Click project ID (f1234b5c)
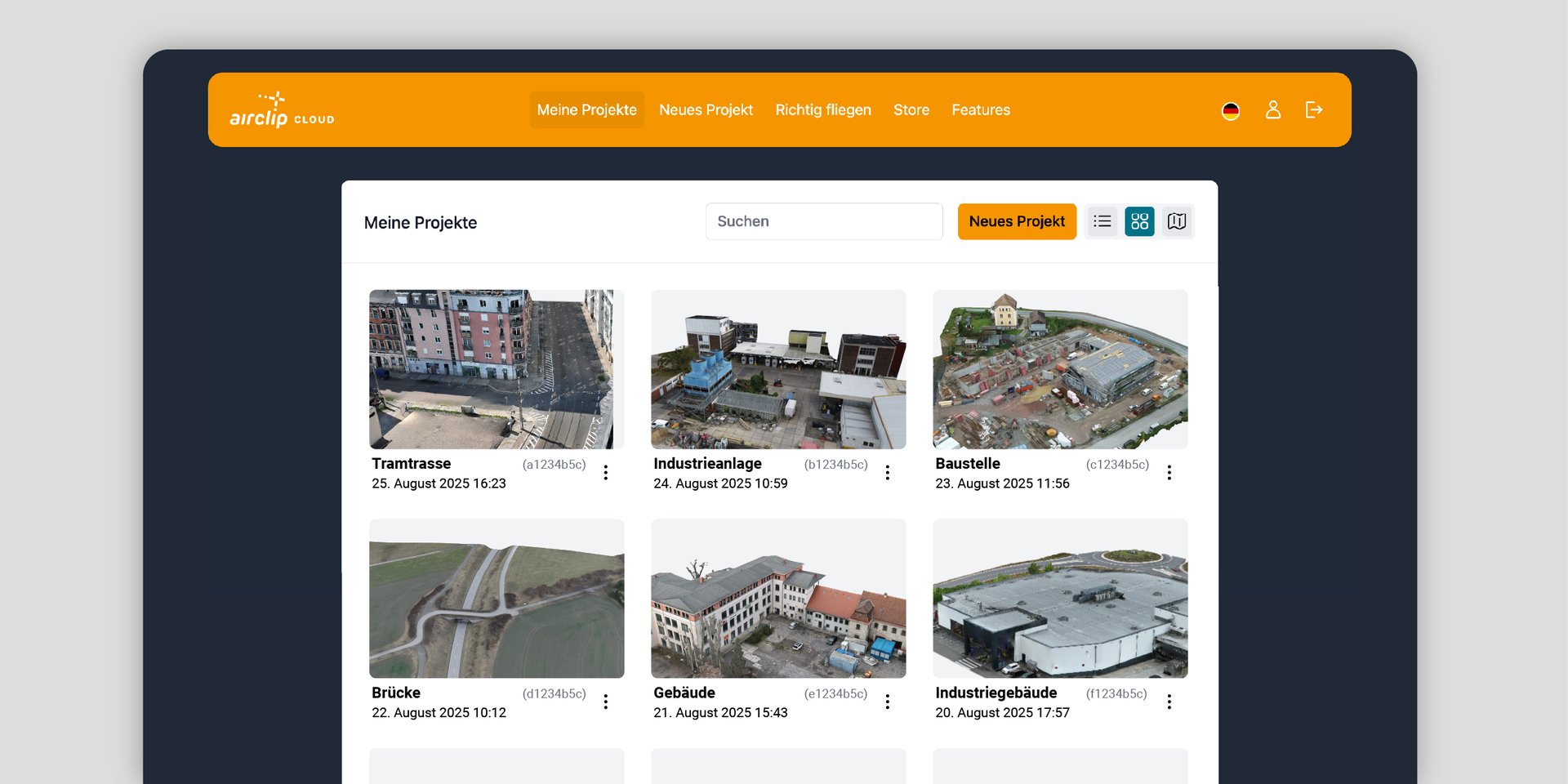The width and height of the screenshot is (1568, 784). coord(1116,693)
